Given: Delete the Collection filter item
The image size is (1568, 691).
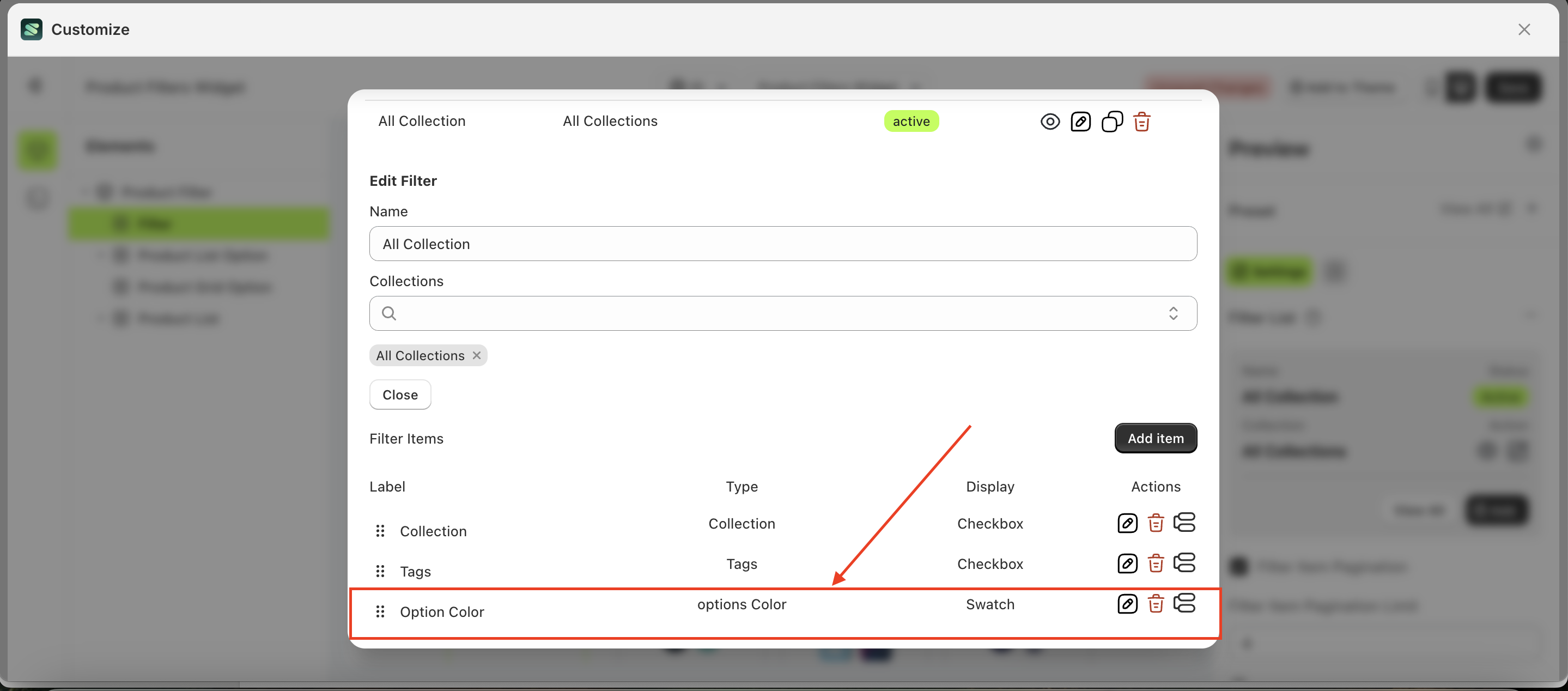Looking at the screenshot, I should pyautogui.click(x=1156, y=523).
